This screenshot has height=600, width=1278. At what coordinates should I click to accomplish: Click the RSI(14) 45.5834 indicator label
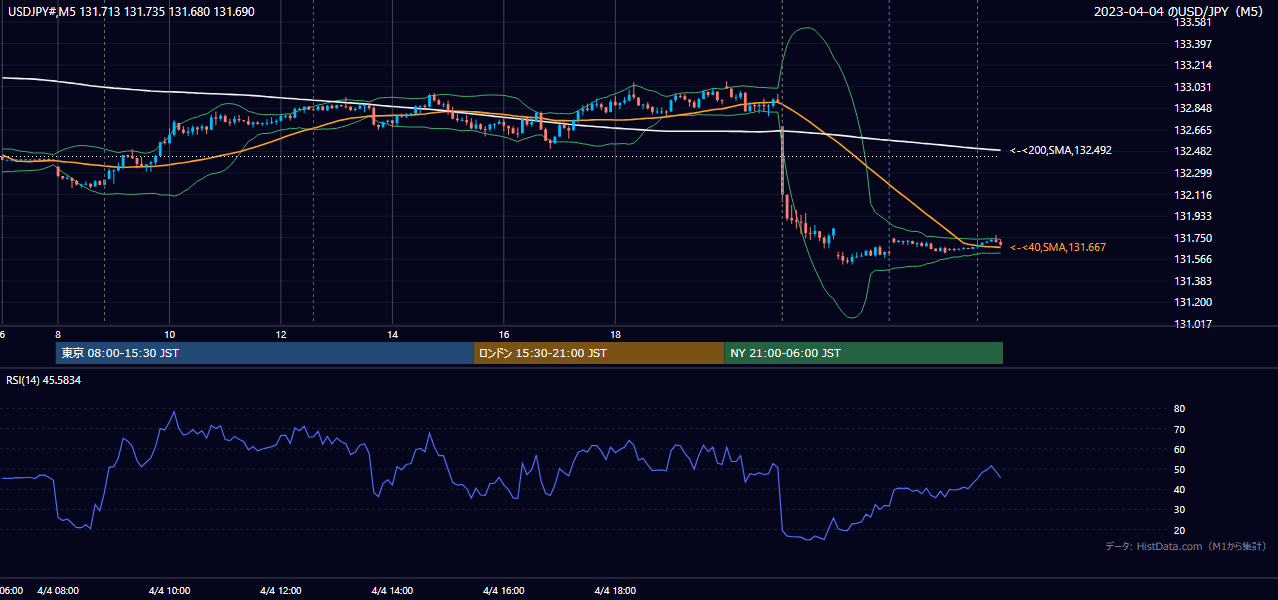[42, 380]
